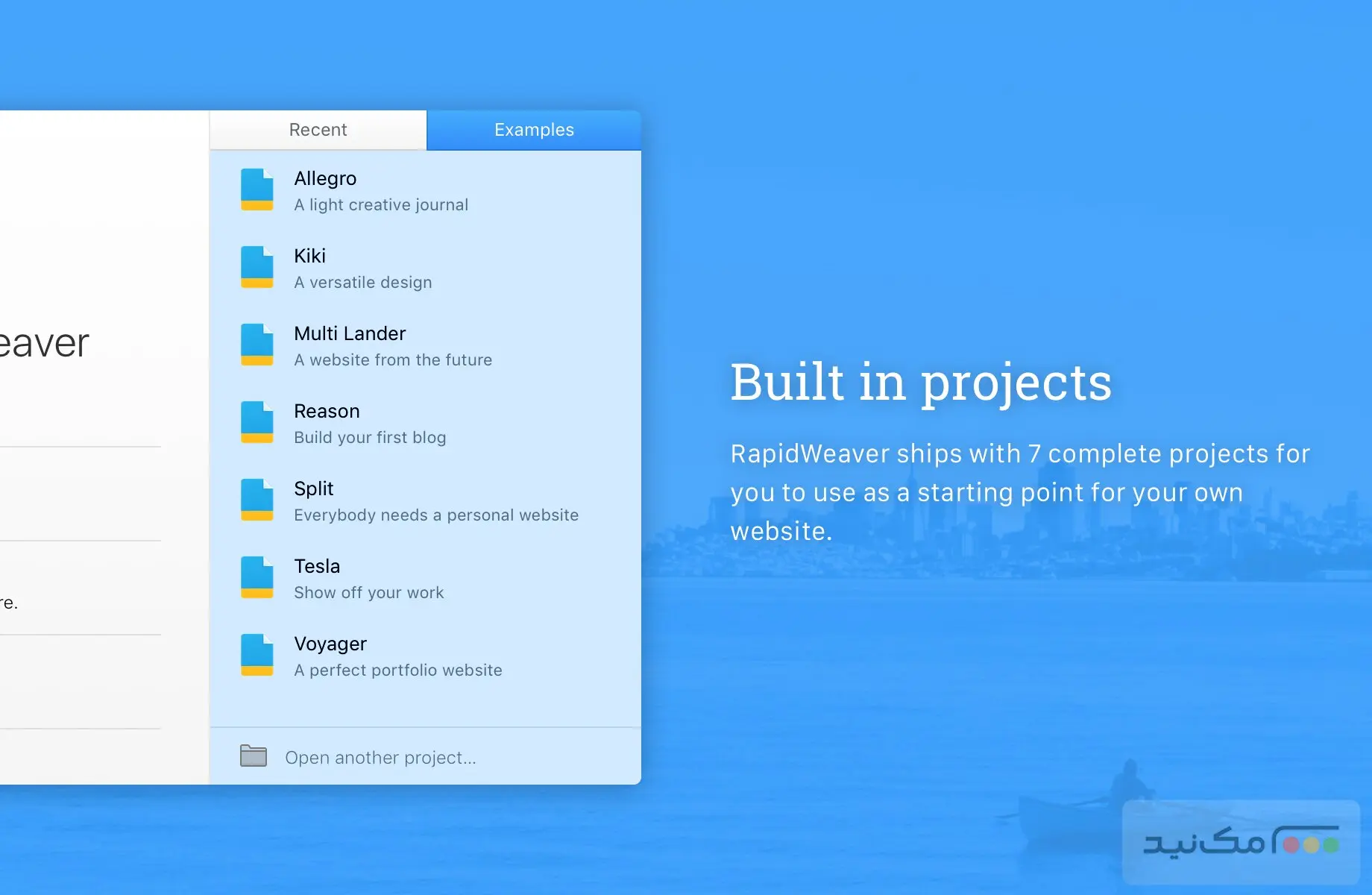
Task: Click Open another project...
Action: pos(380,757)
